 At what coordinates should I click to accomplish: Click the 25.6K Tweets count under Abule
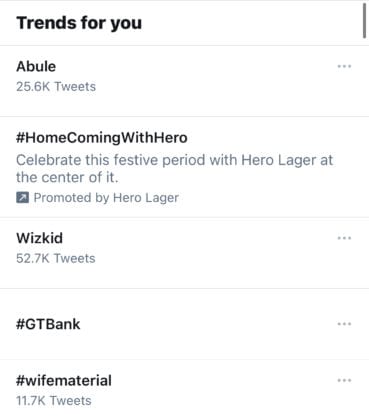coord(56,87)
